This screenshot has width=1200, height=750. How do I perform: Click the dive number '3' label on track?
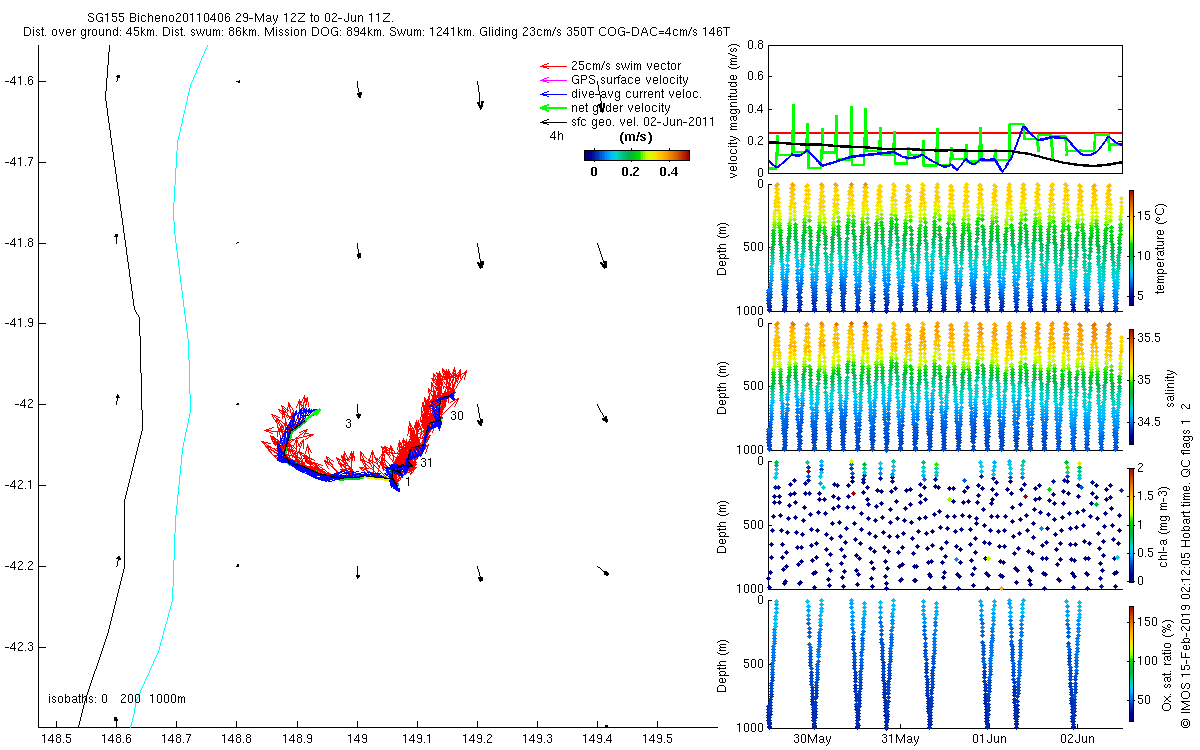click(348, 424)
